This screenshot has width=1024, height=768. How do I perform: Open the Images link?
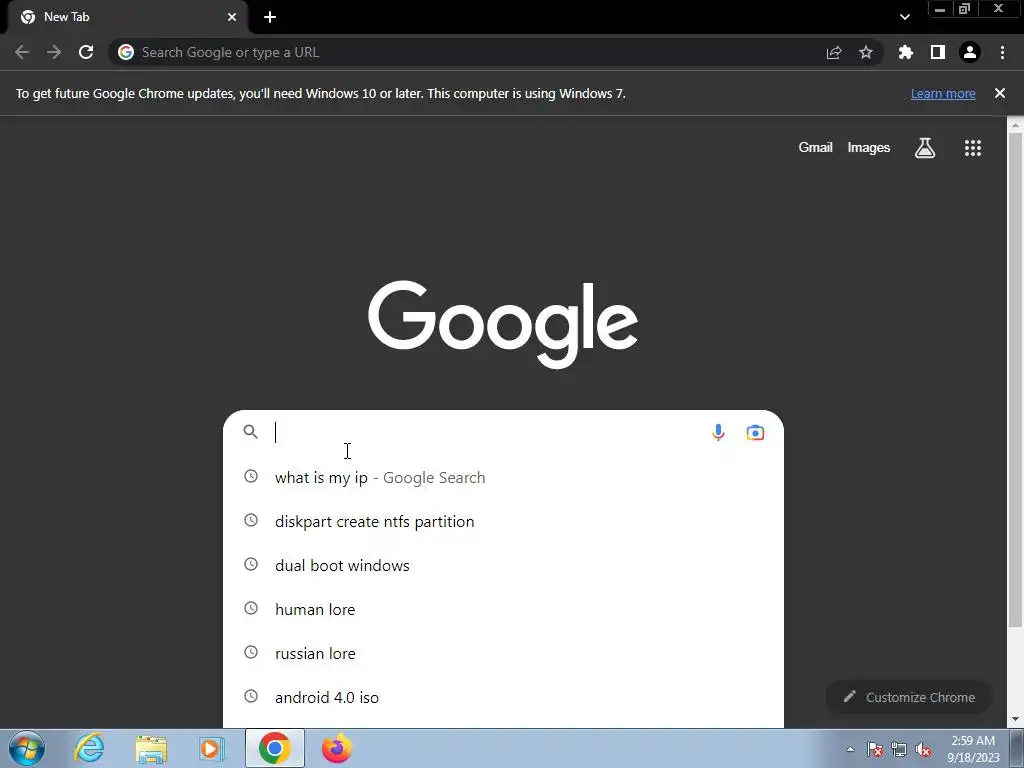[x=869, y=148]
